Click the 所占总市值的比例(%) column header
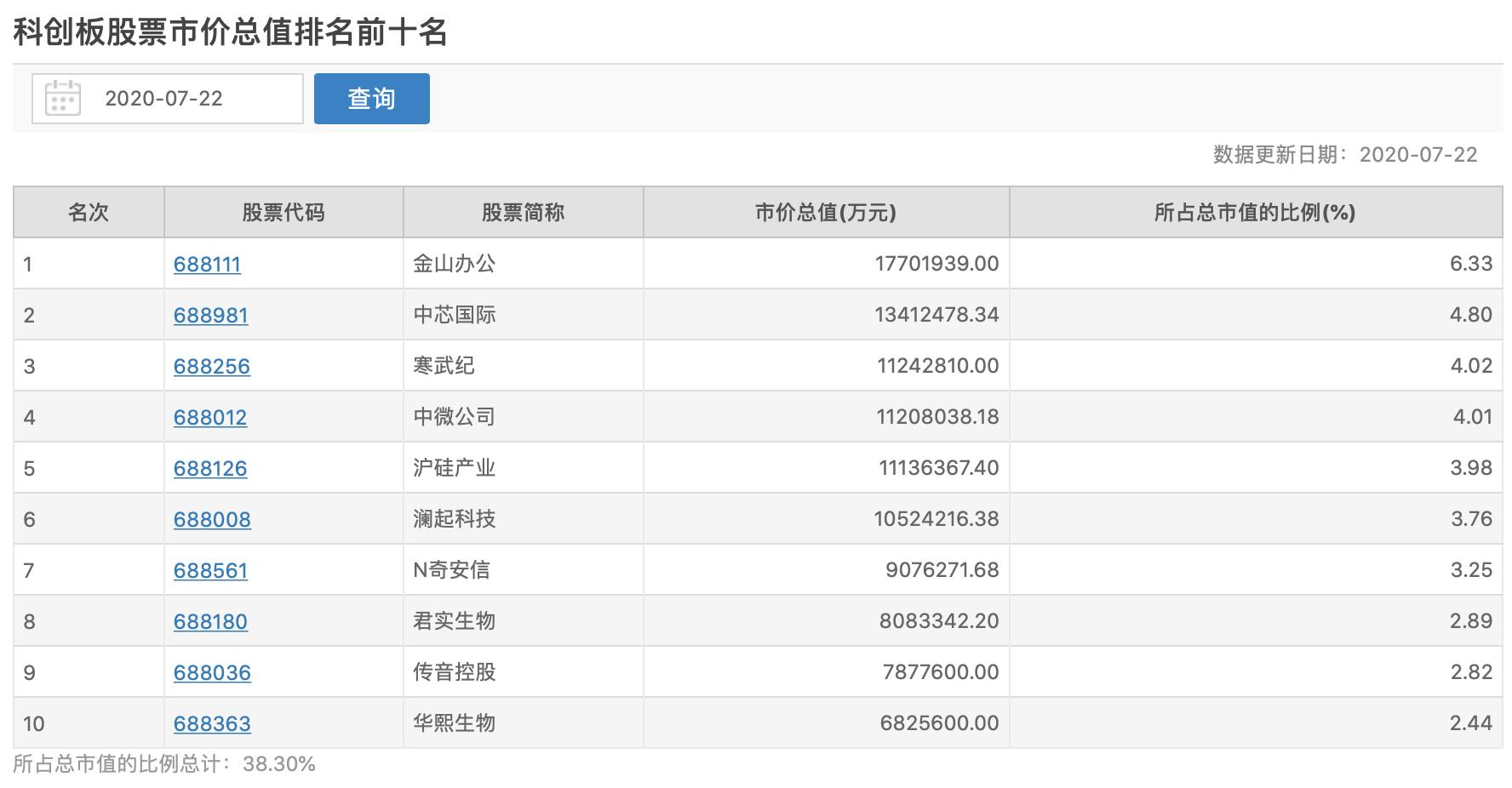 point(1256,212)
